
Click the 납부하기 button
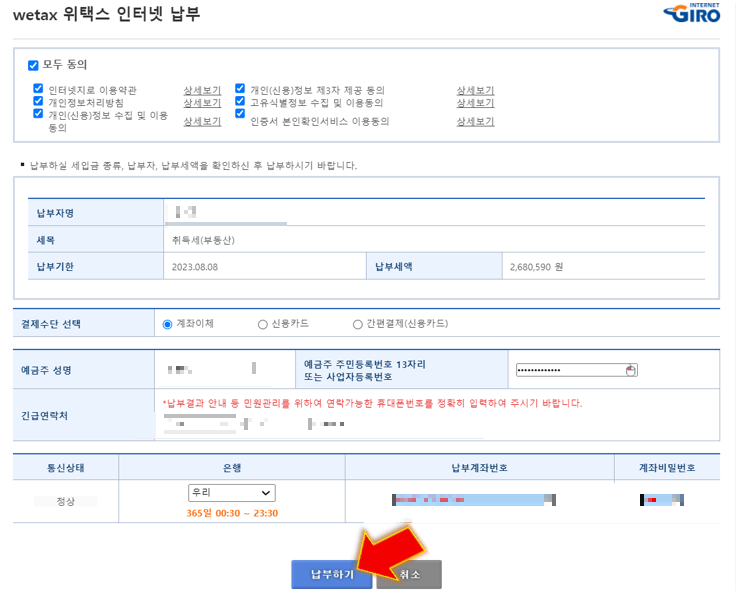point(331,574)
